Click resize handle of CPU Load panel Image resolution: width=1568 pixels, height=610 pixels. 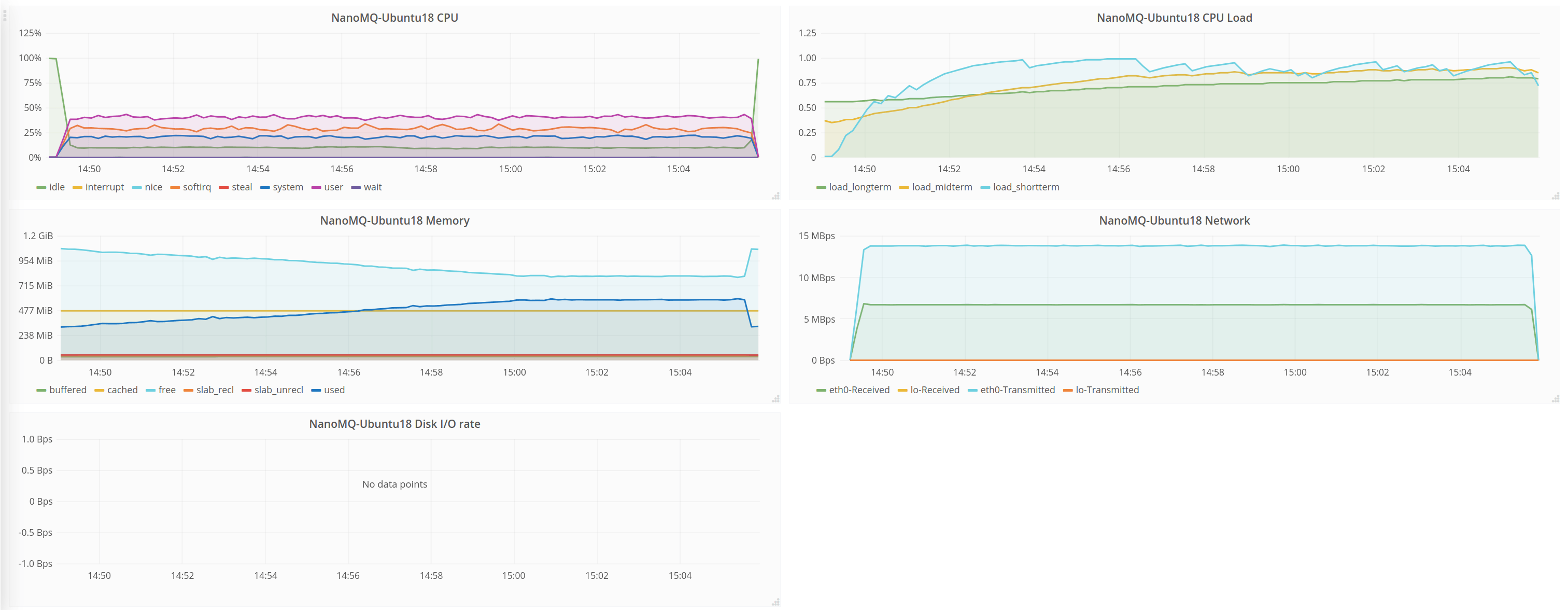(1556, 196)
